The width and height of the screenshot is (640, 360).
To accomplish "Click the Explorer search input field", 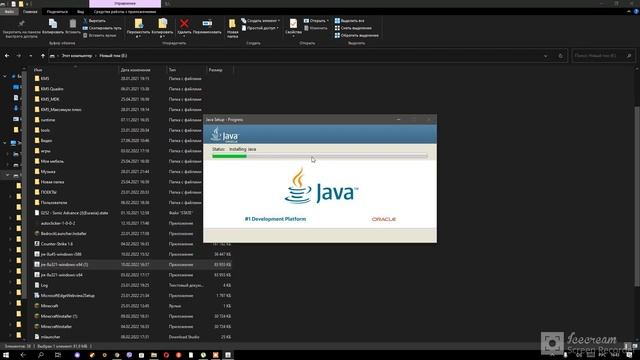I will click(x=603, y=56).
